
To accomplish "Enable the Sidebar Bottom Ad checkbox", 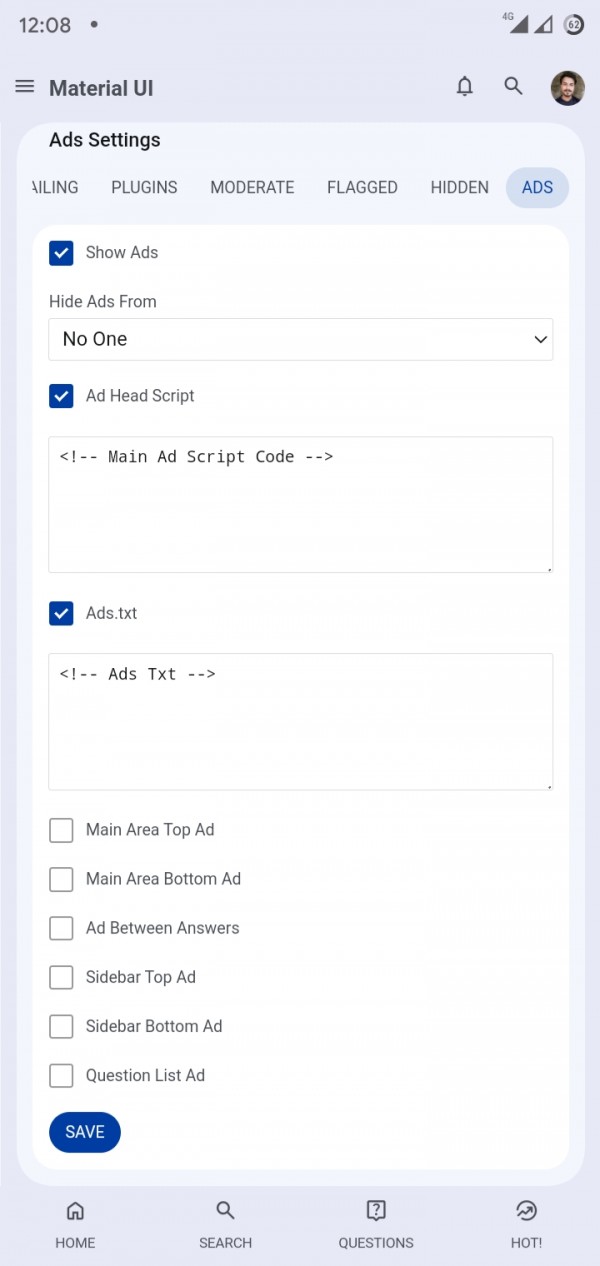I will point(62,1026).
